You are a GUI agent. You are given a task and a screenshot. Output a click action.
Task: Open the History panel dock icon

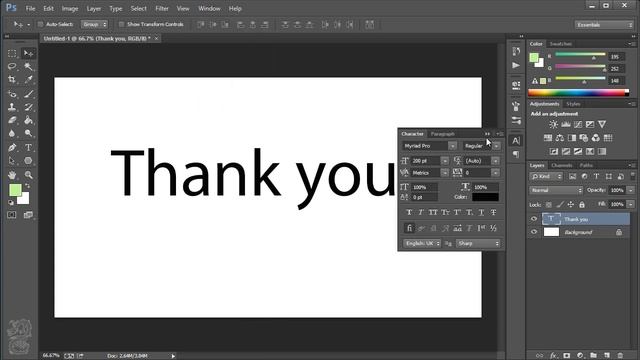click(516, 51)
